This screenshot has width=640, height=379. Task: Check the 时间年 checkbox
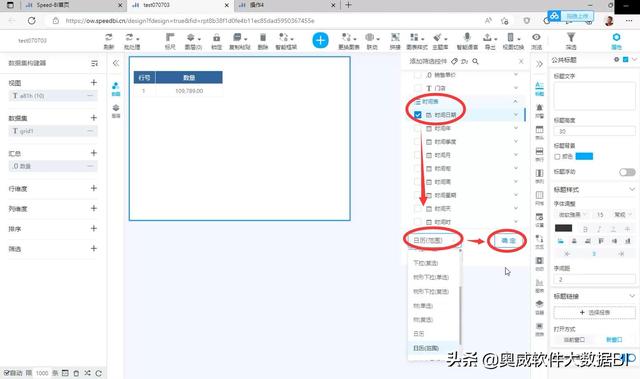coord(418,128)
